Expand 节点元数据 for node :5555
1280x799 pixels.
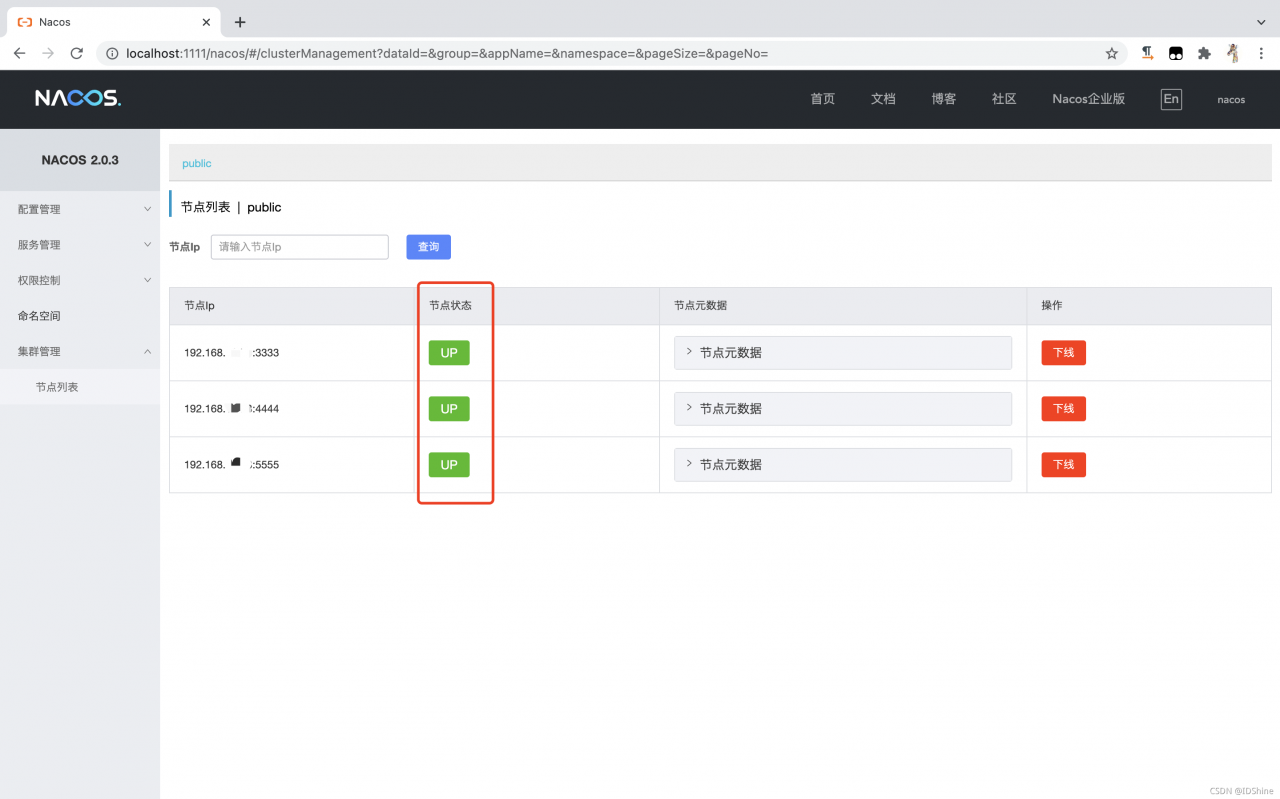point(843,465)
